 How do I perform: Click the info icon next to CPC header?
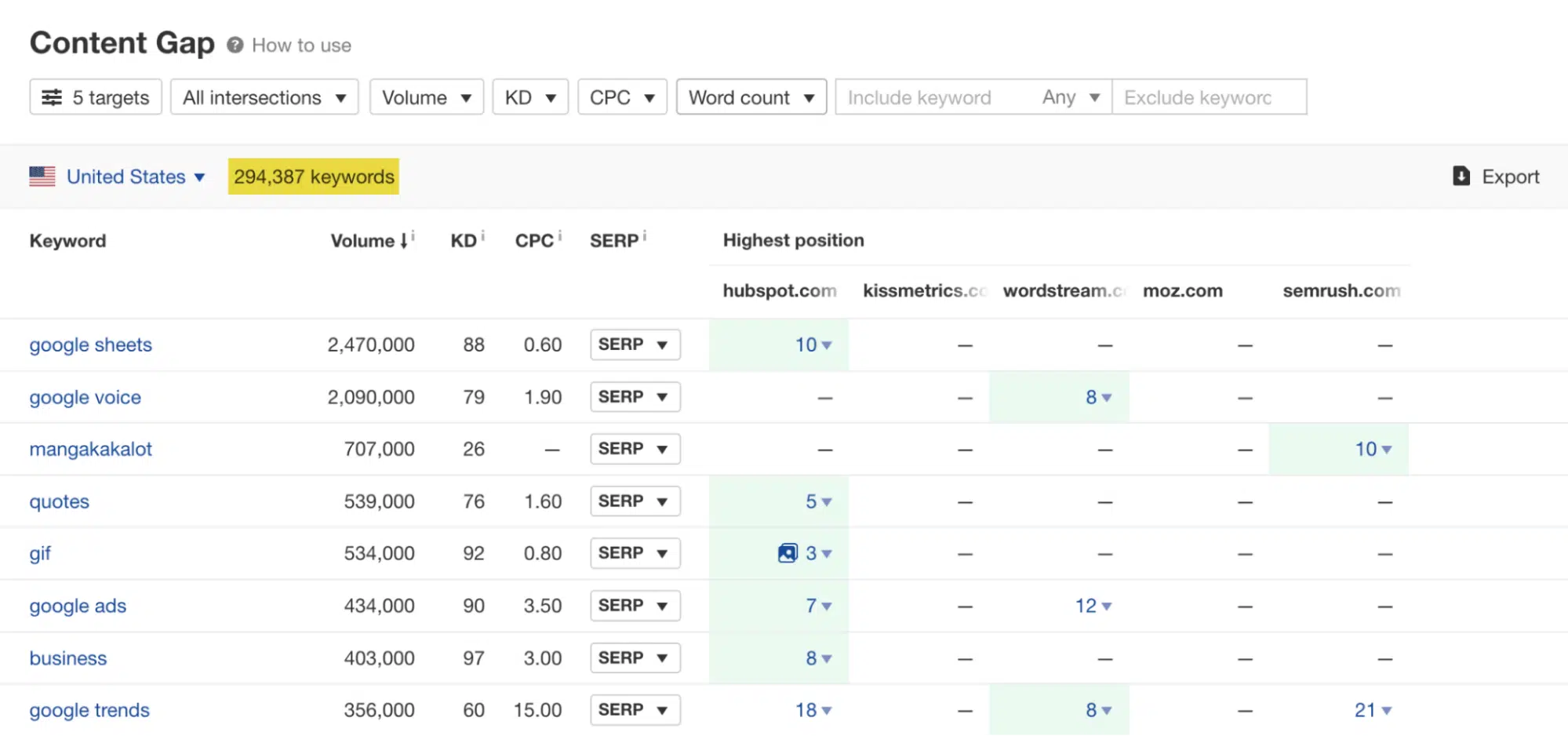(x=560, y=234)
